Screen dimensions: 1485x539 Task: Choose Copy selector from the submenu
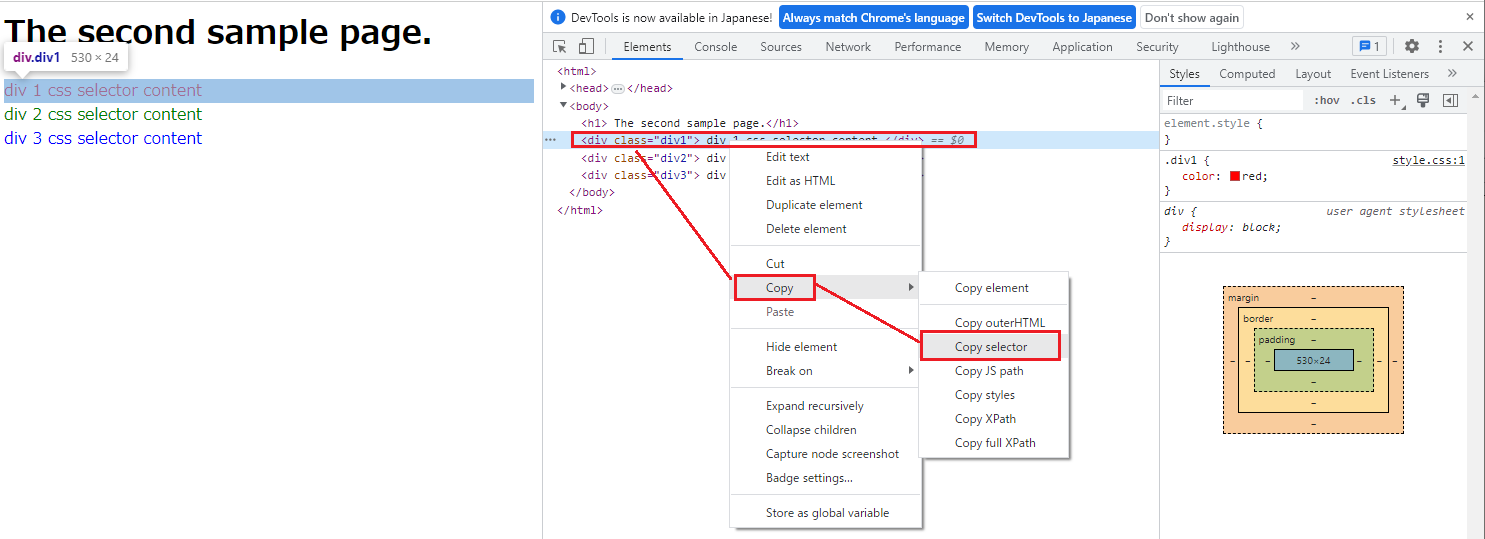990,347
